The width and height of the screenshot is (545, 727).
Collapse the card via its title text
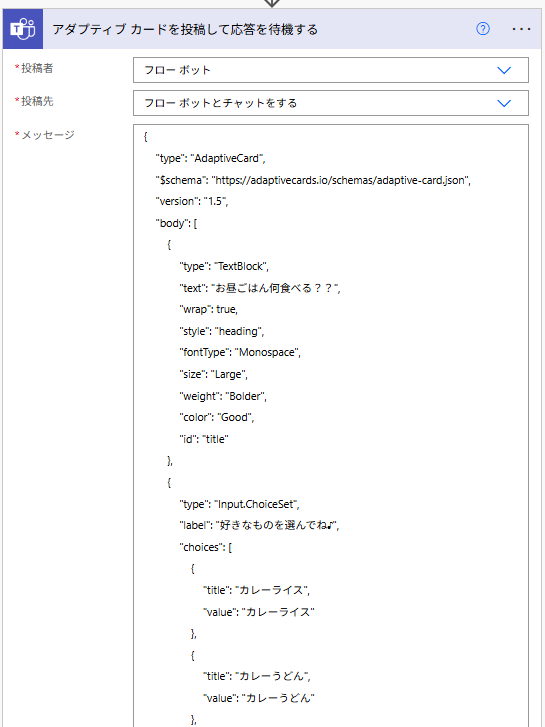click(x=185, y=29)
